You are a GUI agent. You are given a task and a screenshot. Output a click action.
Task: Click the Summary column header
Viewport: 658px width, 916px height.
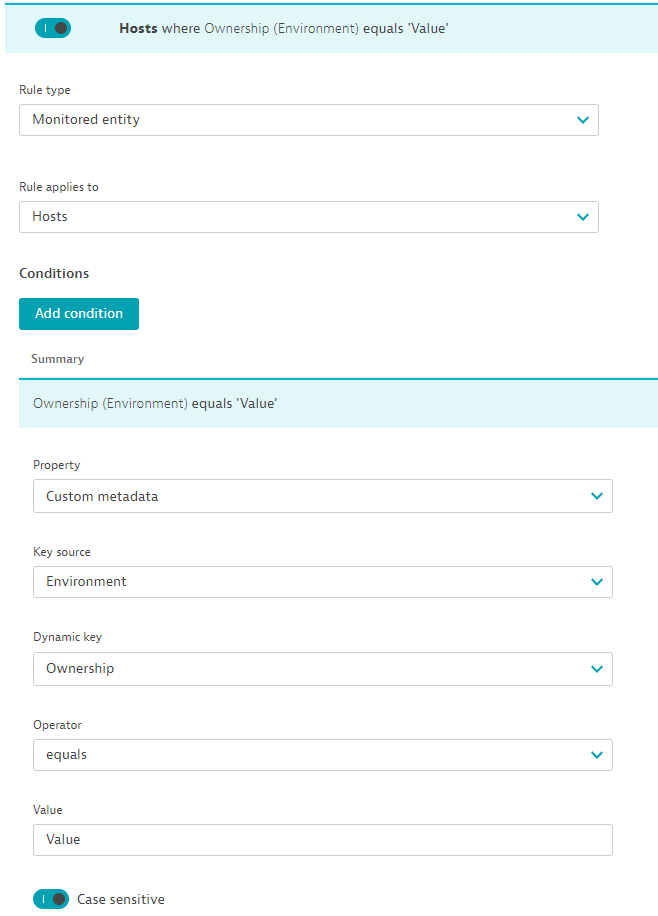point(58,359)
